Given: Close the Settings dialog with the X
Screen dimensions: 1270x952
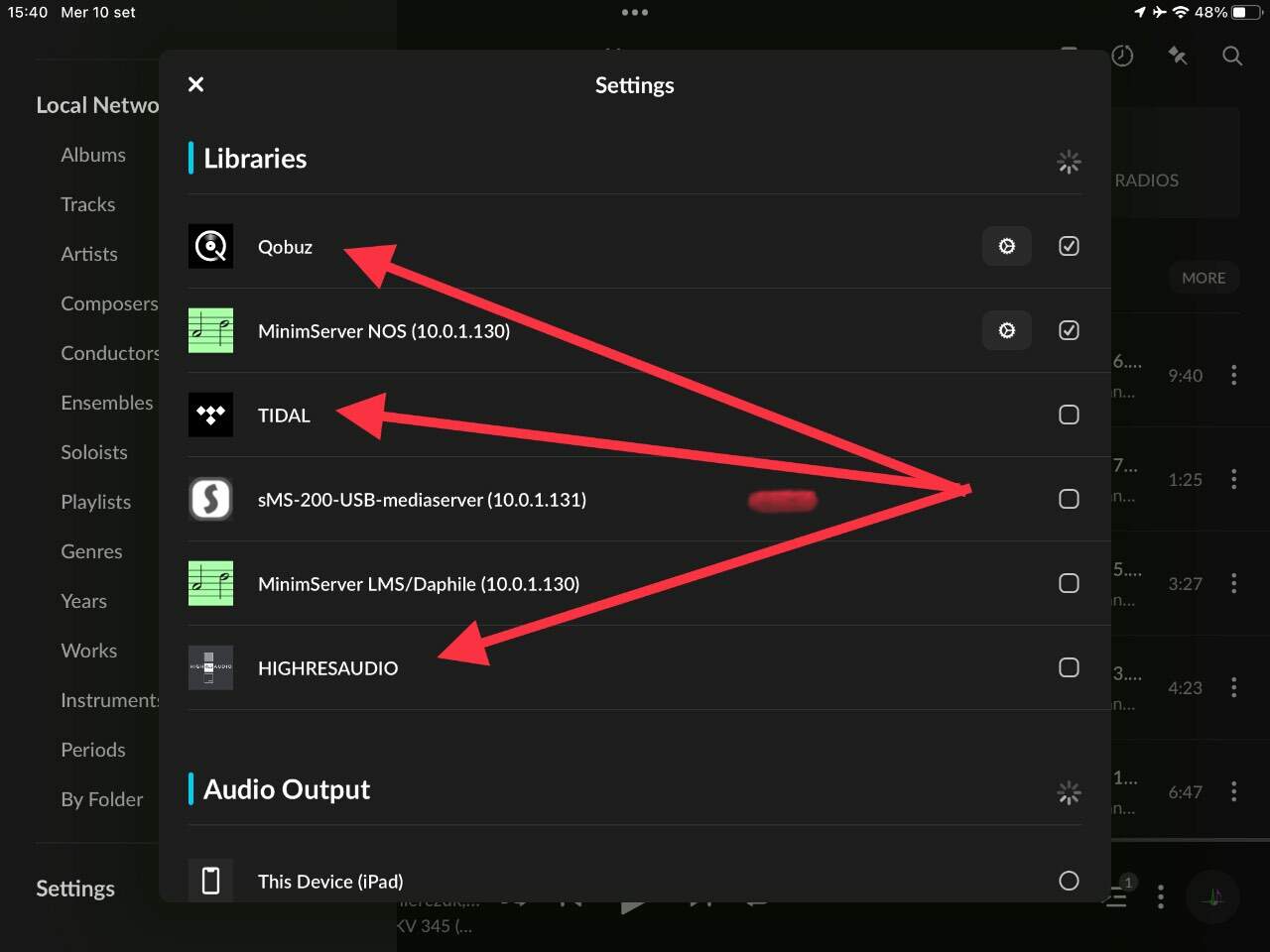Looking at the screenshot, I should pos(196,84).
